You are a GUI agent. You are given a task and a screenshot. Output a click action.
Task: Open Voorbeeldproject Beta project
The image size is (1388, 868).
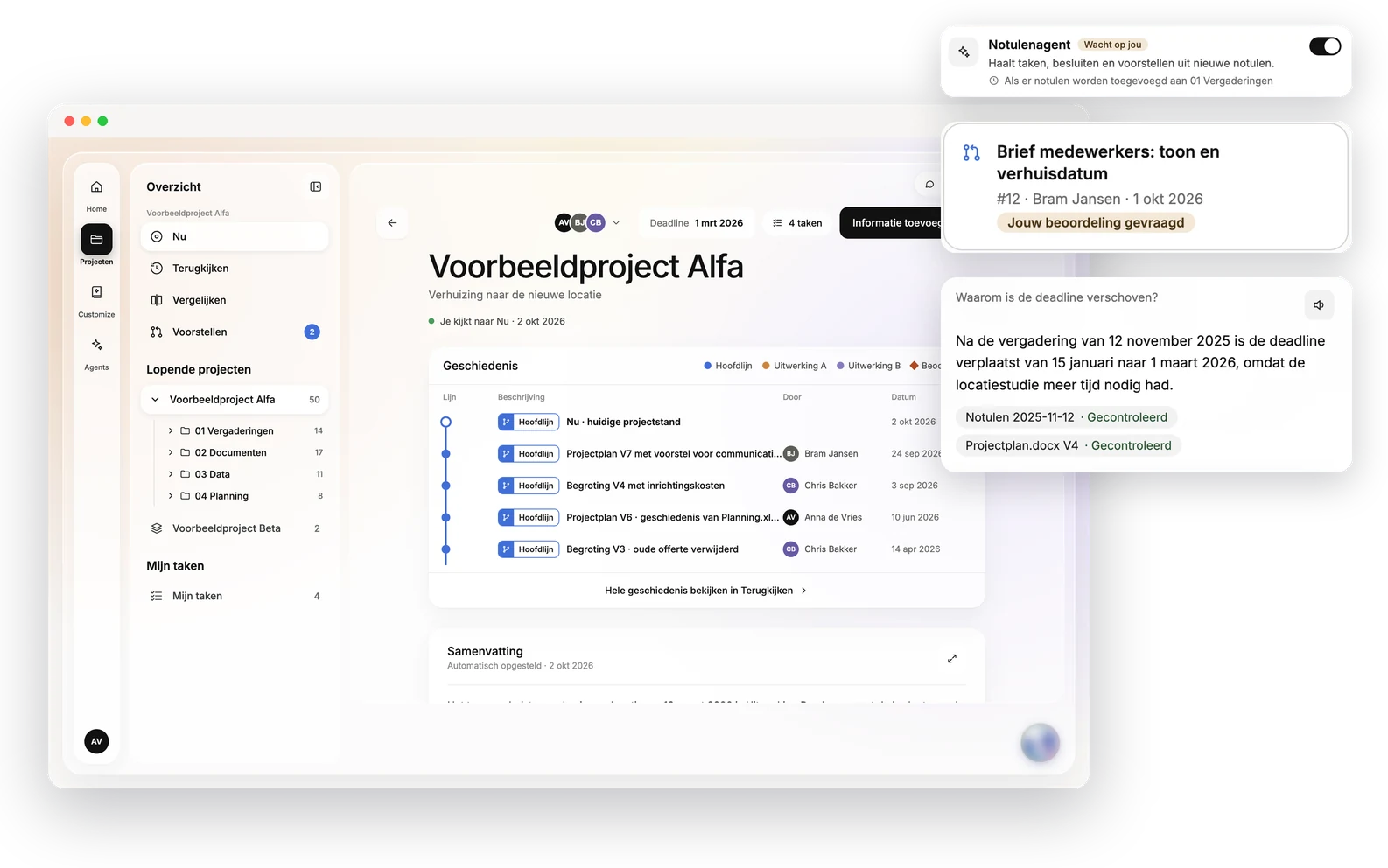pyautogui.click(x=235, y=528)
